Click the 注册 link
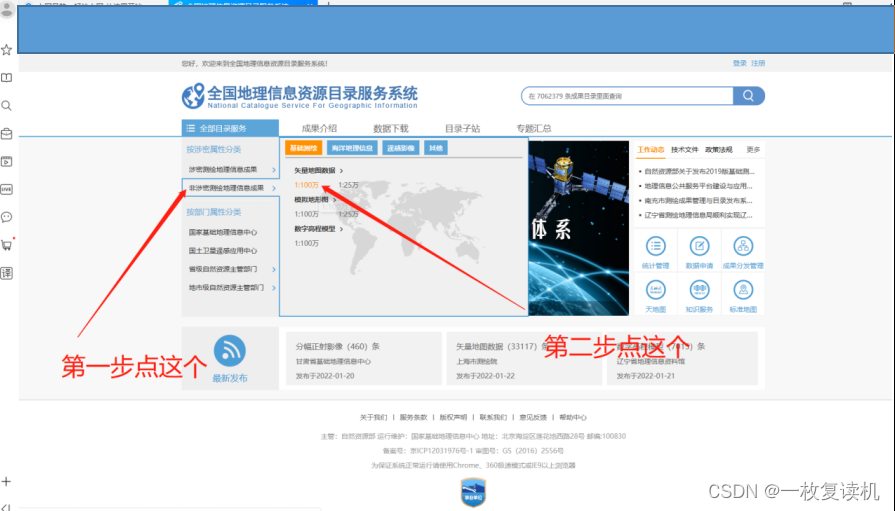The height and width of the screenshot is (511, 895). [x=758, y=63]
